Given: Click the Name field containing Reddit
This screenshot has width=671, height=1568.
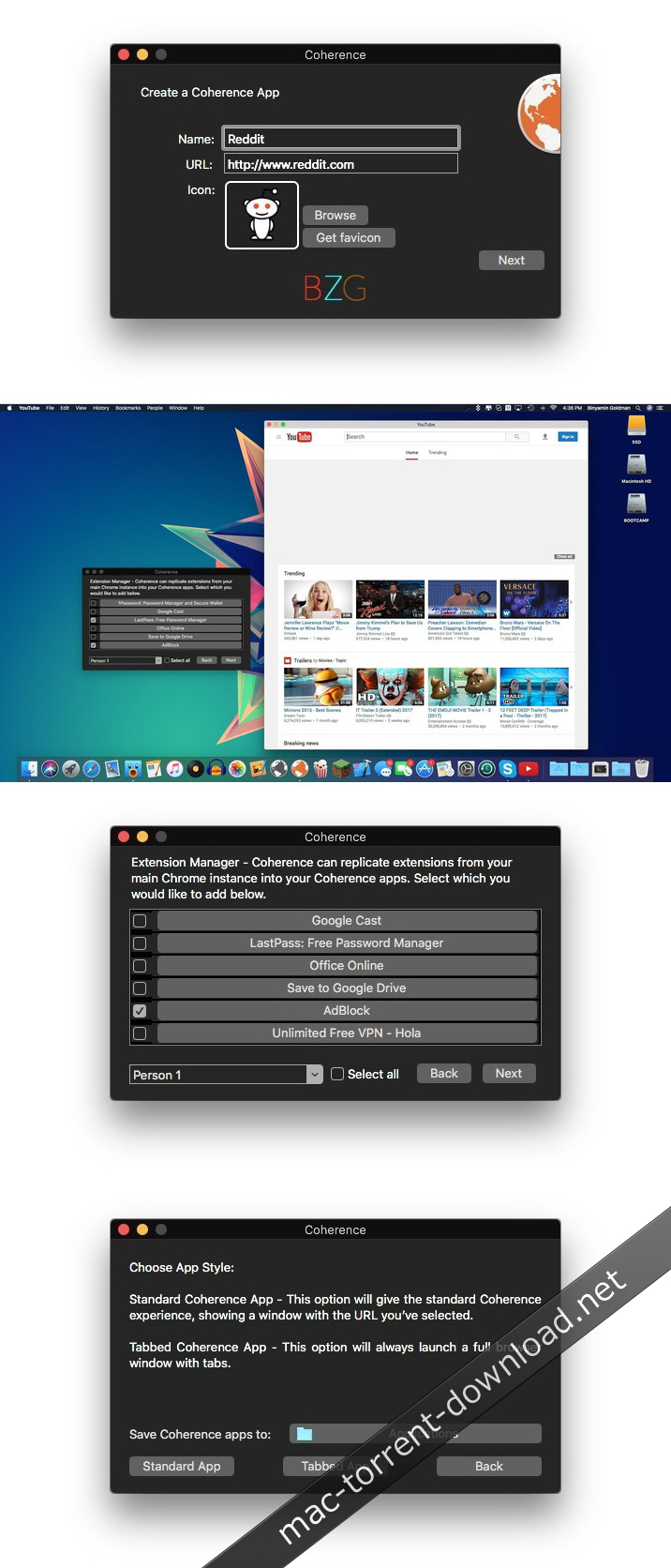Looking at the screenshot, I should tap(341, 139).
